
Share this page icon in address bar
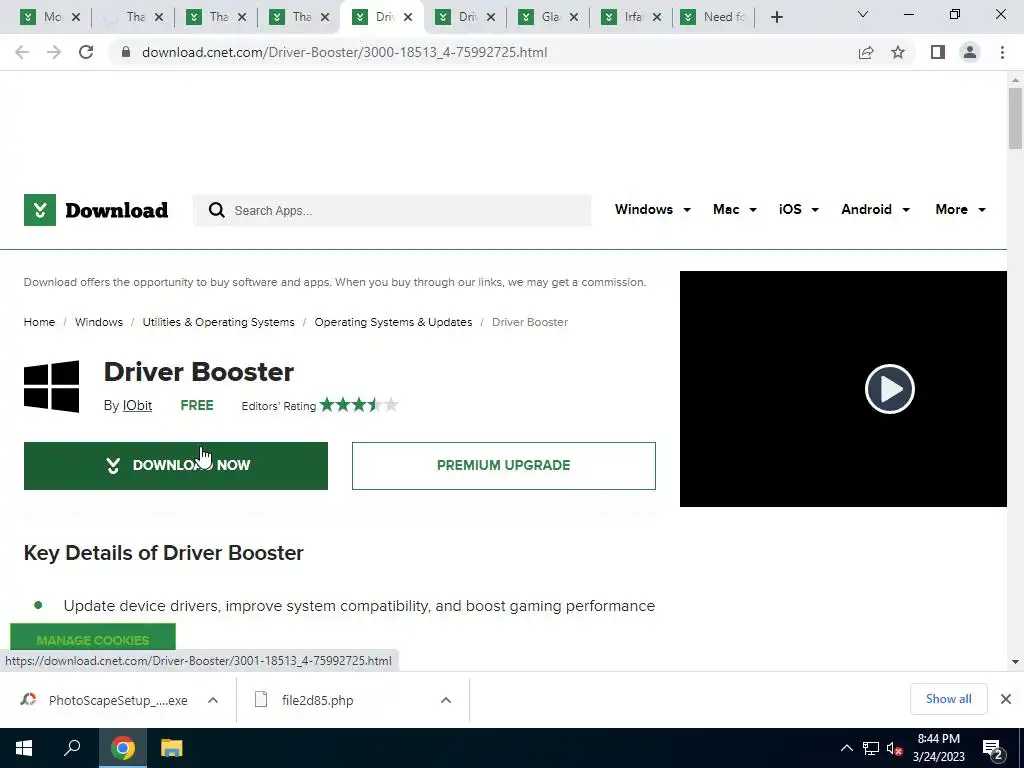[x=866, y=52]
